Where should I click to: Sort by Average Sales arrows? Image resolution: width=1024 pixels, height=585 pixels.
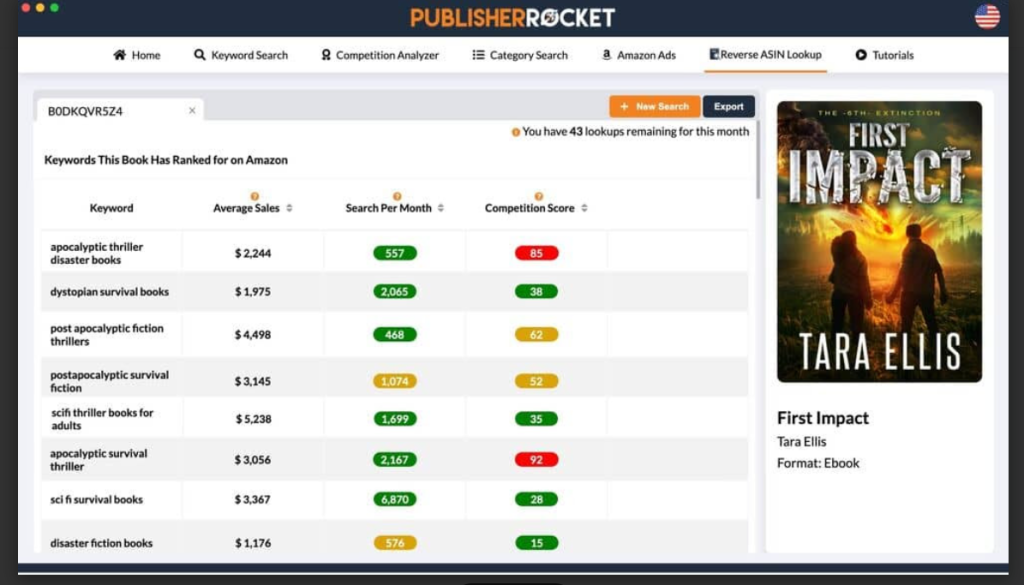[x=289, y=208]
